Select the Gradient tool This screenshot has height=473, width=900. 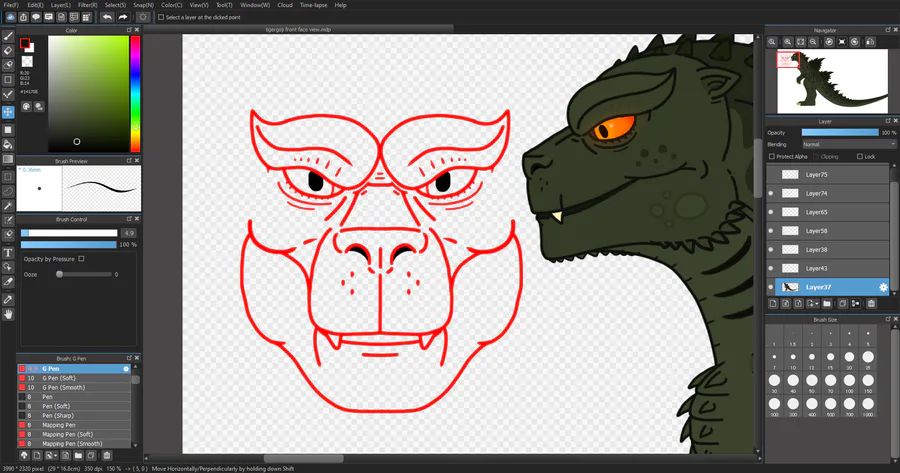8,159
